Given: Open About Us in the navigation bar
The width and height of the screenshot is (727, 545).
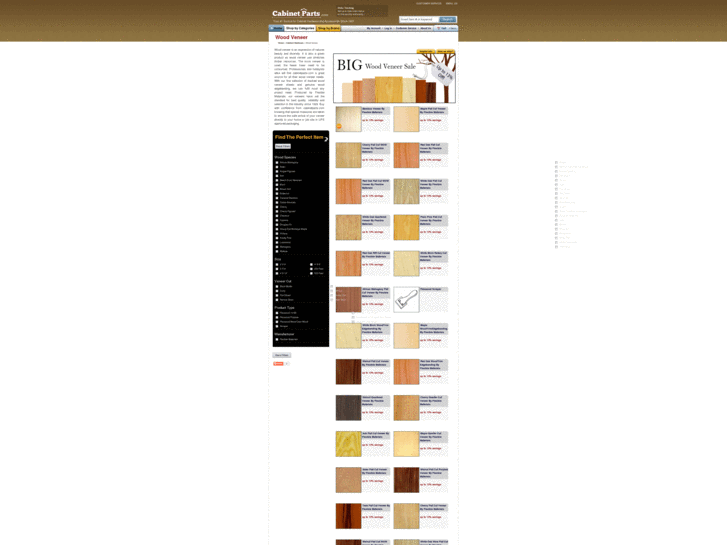Looking at the screenshot, I should 426,28.
